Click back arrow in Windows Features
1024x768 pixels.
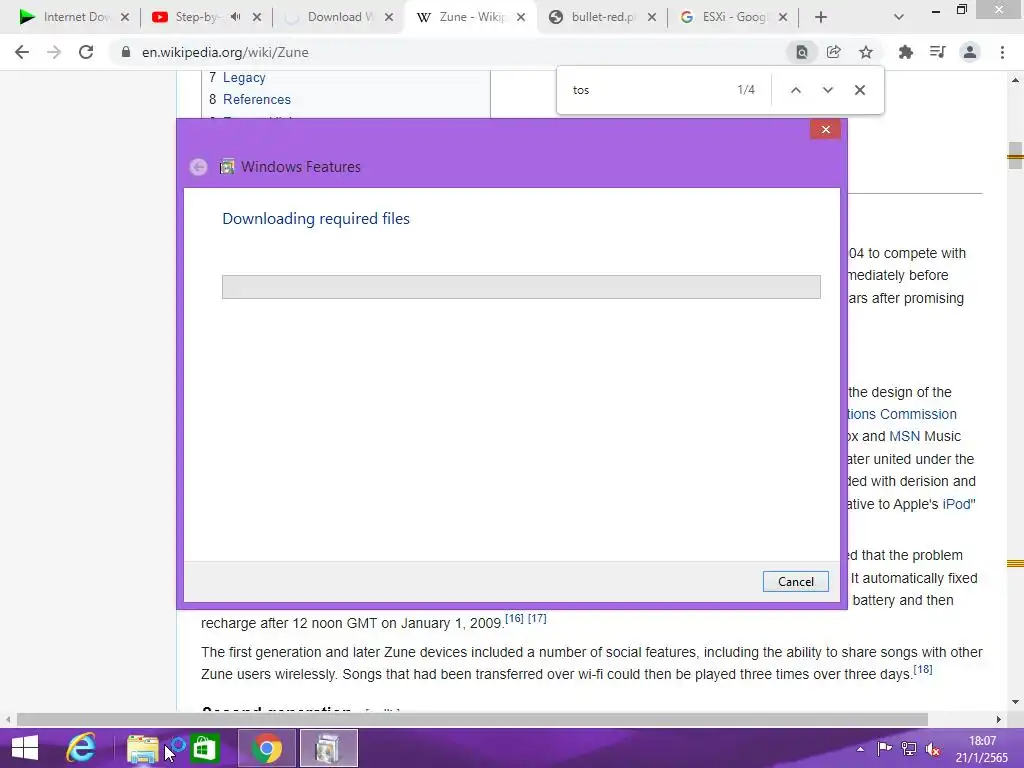tap(199, 167)
